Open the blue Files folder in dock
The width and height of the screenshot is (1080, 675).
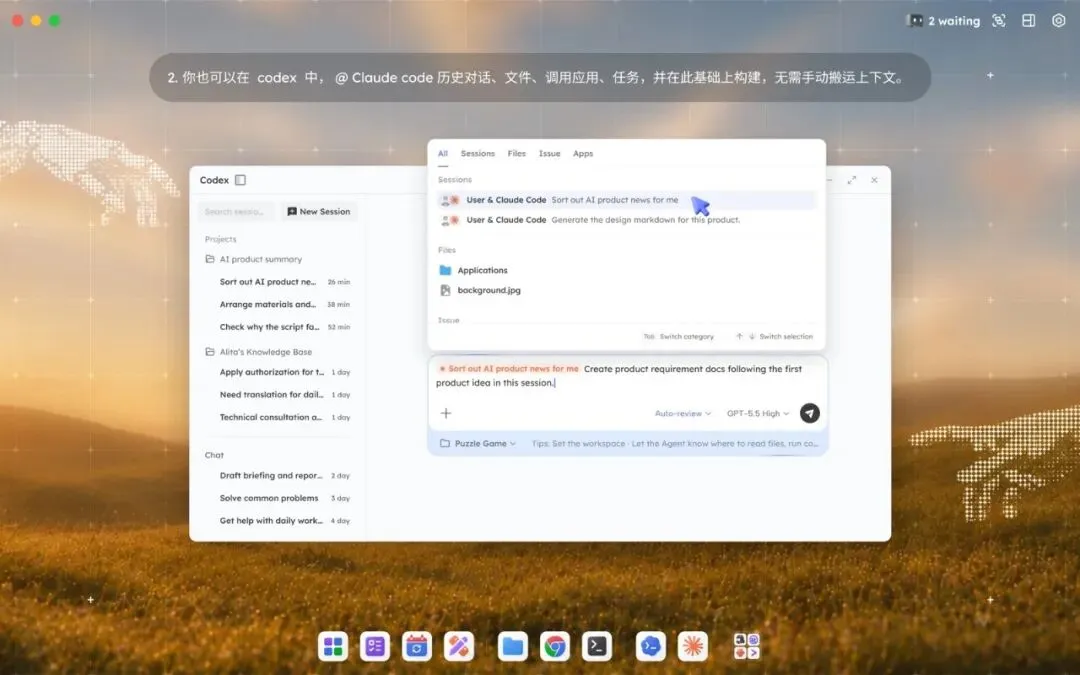pyautogui.click(x=512, y=646)
